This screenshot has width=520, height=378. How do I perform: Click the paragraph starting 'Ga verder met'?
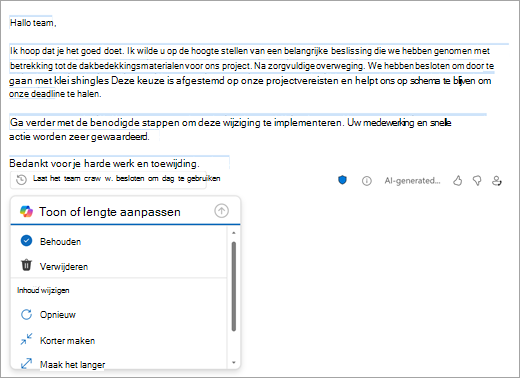pyautogui.click(x=230, y=129)
